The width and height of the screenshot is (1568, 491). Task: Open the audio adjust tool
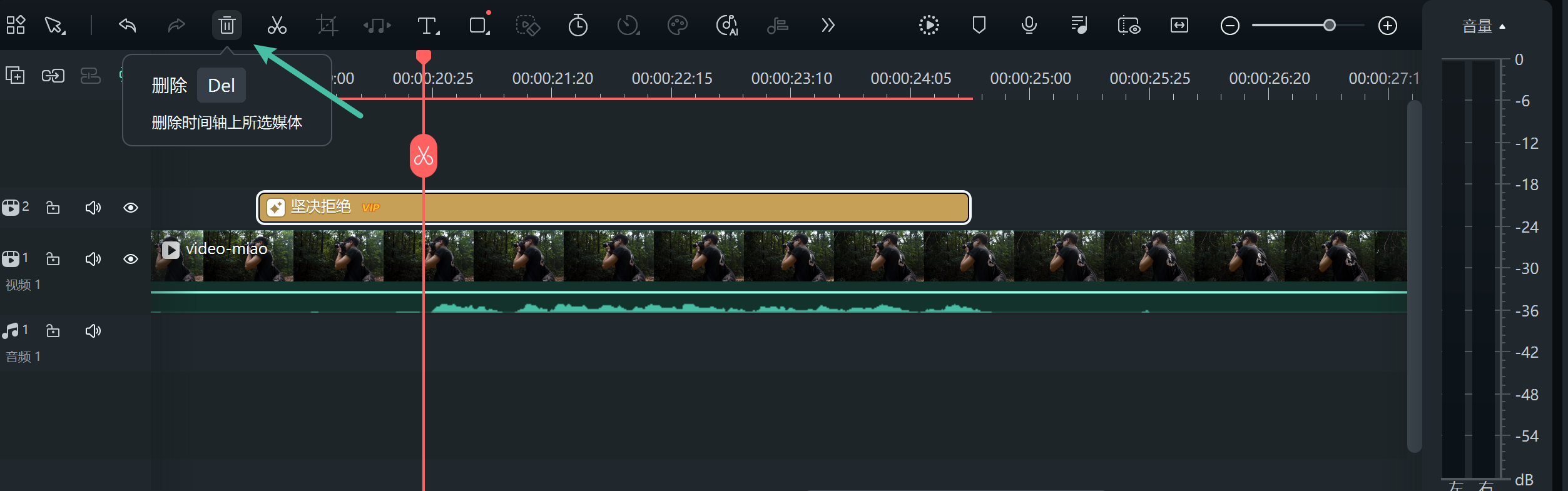point(778,25)
